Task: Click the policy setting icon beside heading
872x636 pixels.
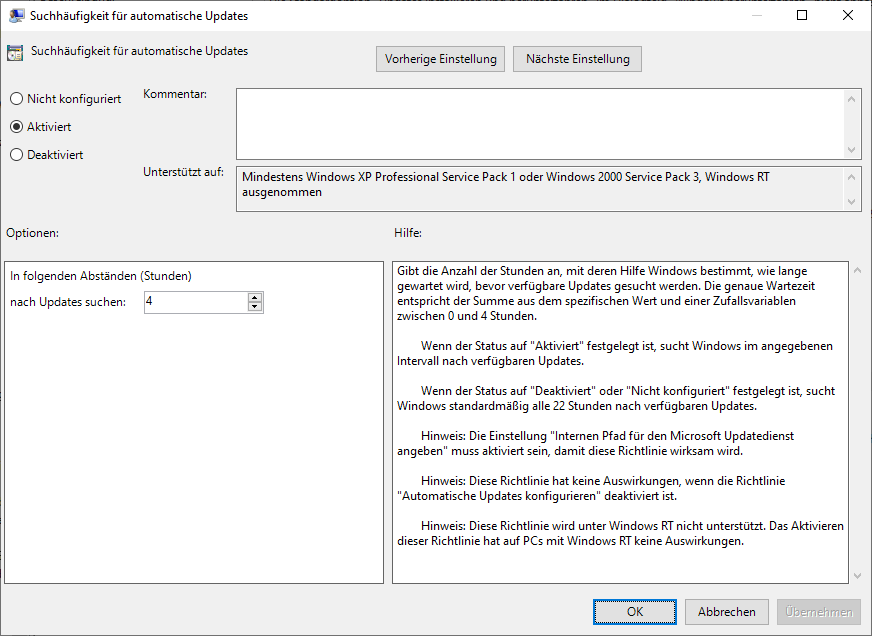Action: click(15, 52)
